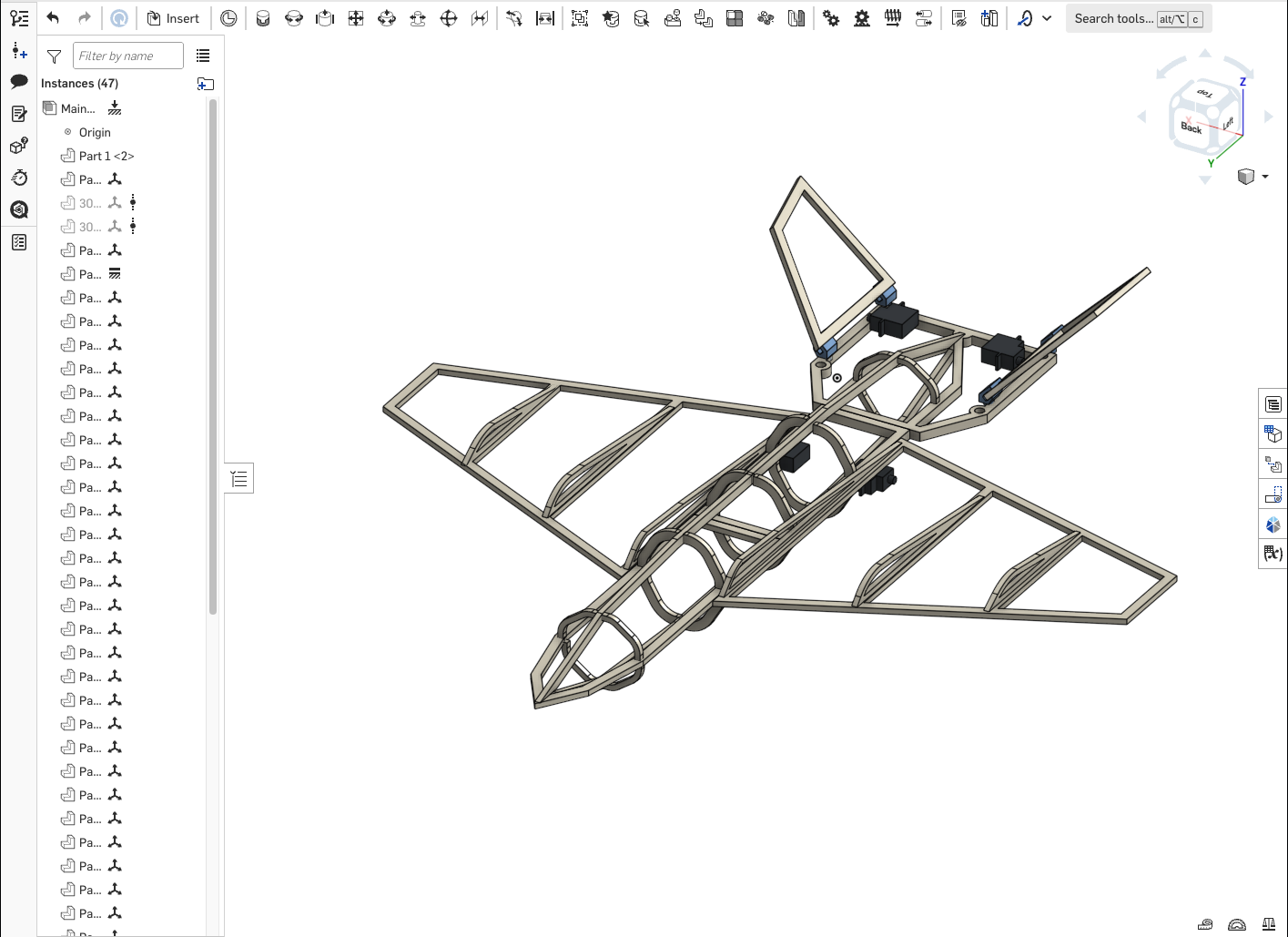The width and height of the screenshot is (1288, 937).
Task: Click the Top face of the view cube
Action: [1205, 94]
